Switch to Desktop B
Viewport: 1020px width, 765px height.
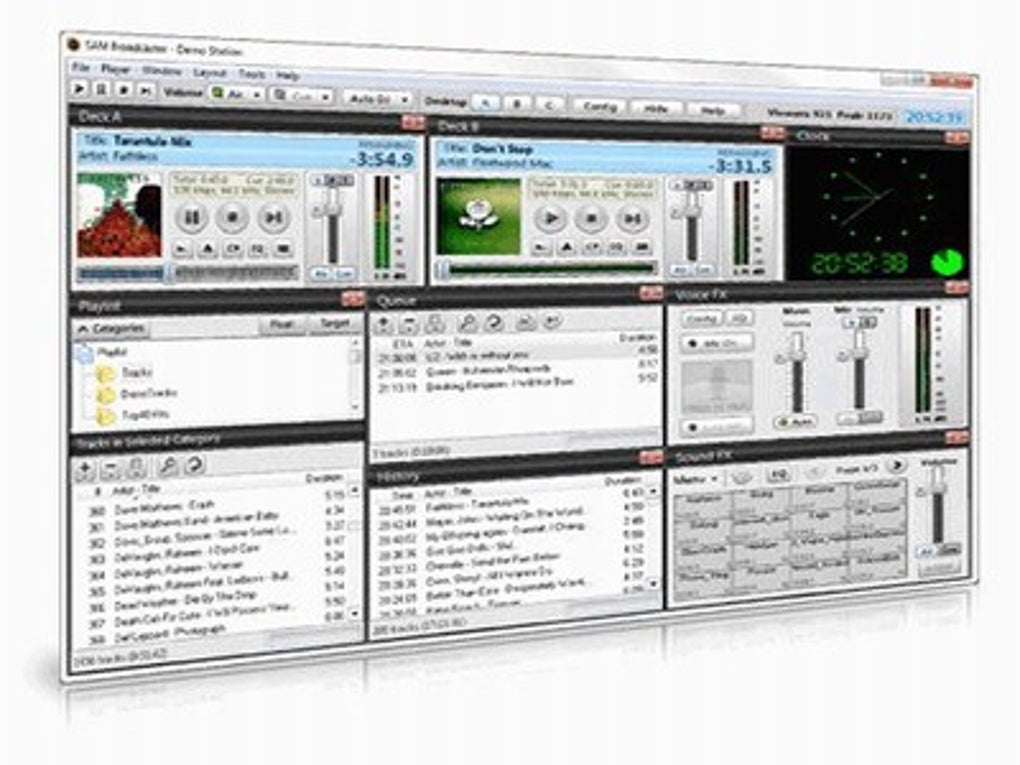pos(518,104)
